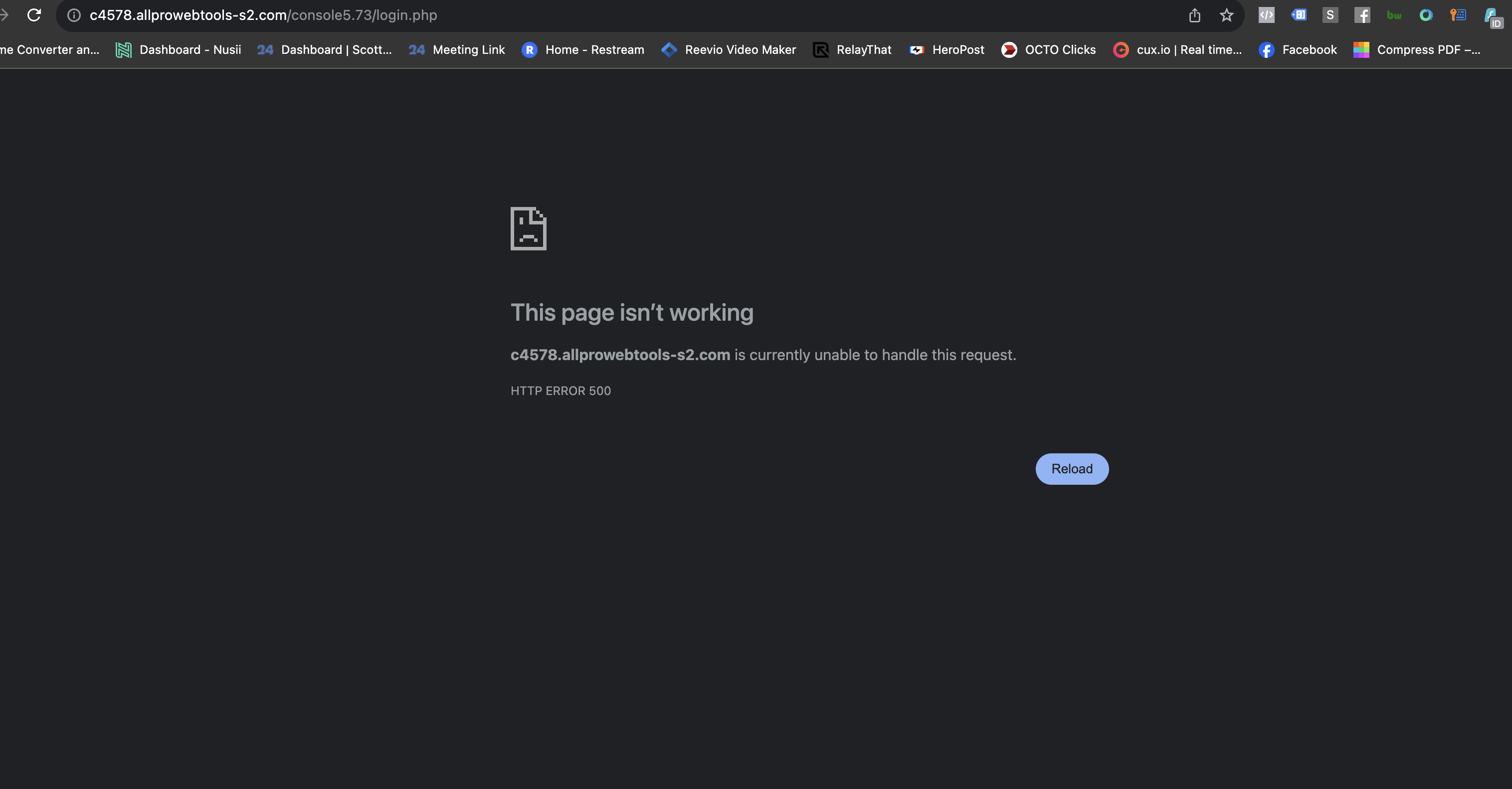View site information icon in address bar
1512x789 pixels.
point(74,15)
